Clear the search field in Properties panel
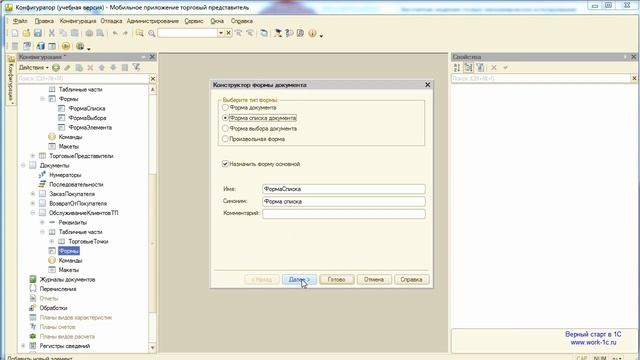The width and height of the screenshot is (640, 360). 634,78
